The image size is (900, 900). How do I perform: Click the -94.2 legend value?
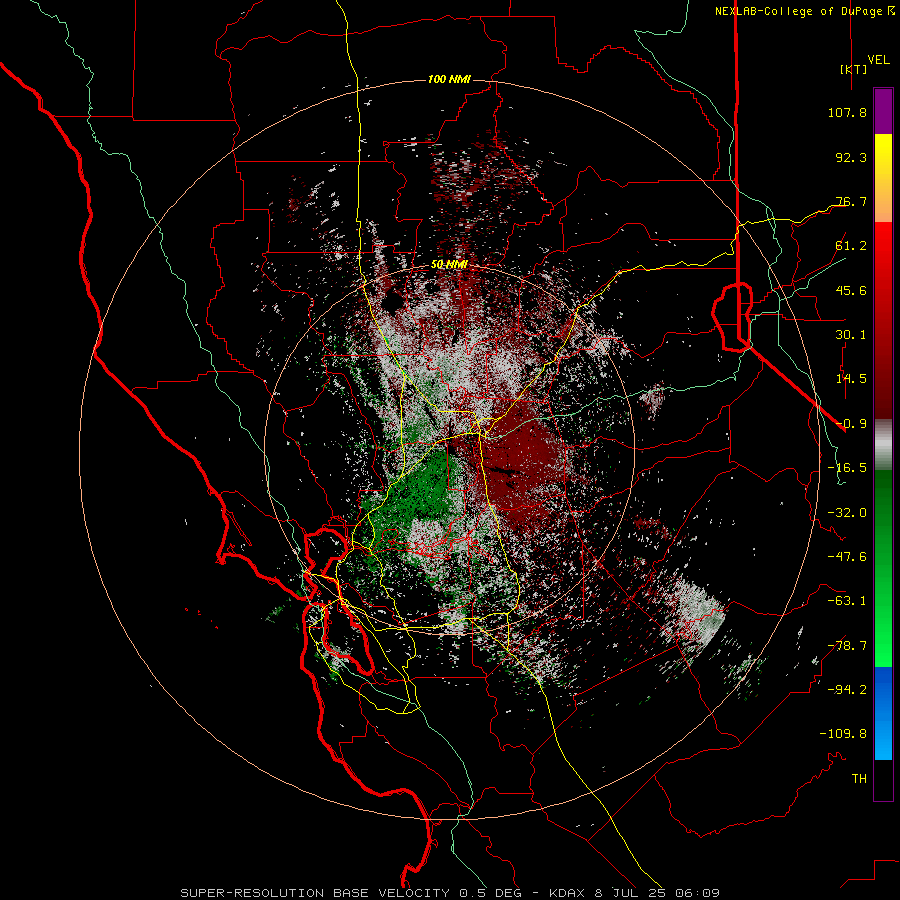coord(847,689)
